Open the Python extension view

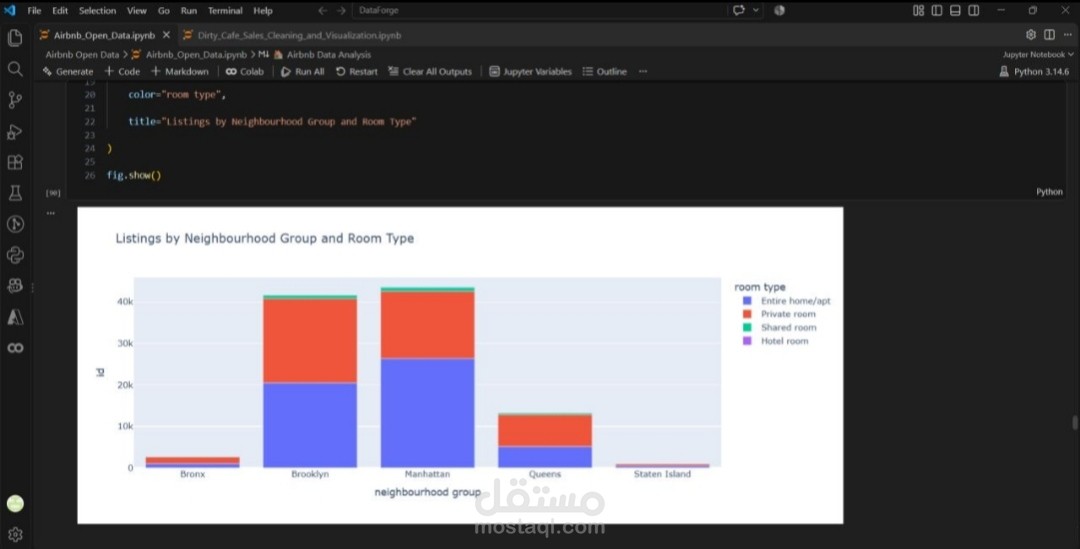click(14, 256)
